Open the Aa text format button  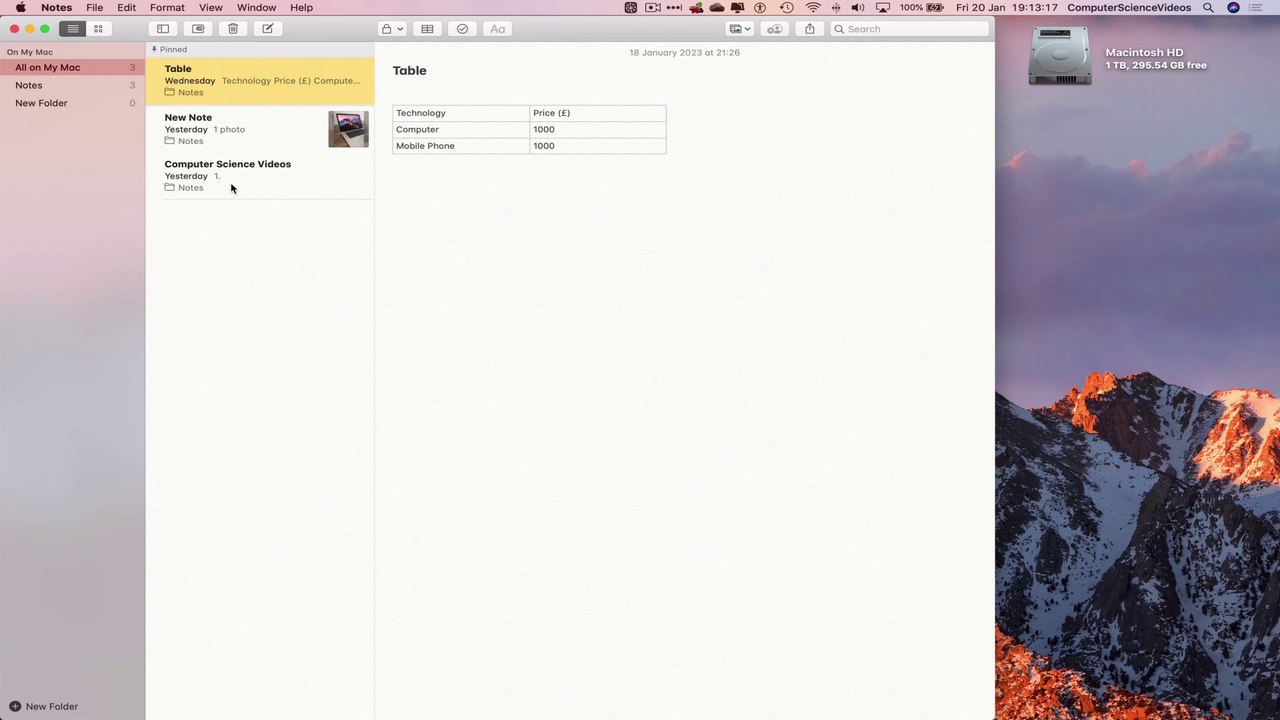point(497,29)
